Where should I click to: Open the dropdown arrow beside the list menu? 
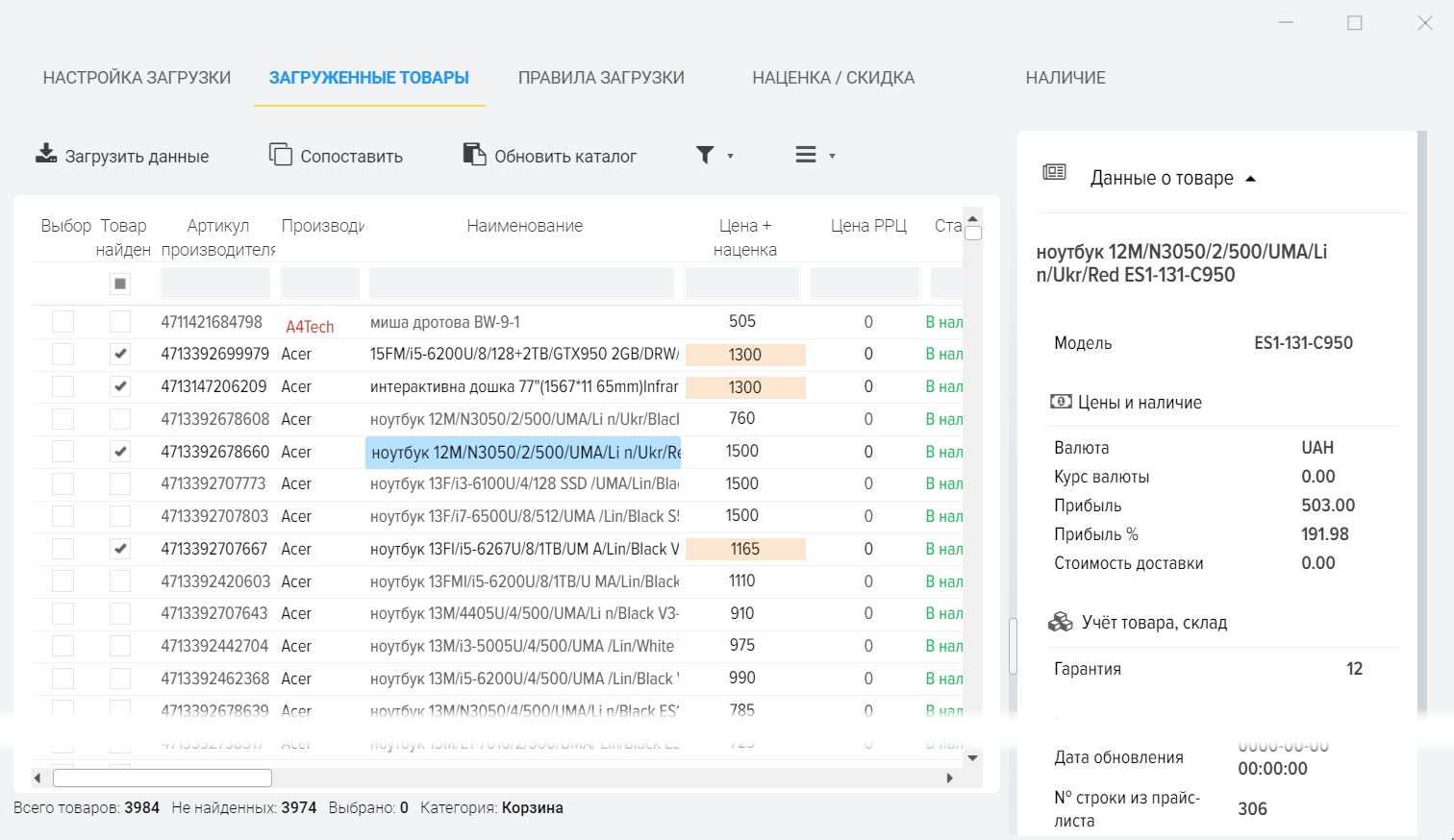pos(832,156)
